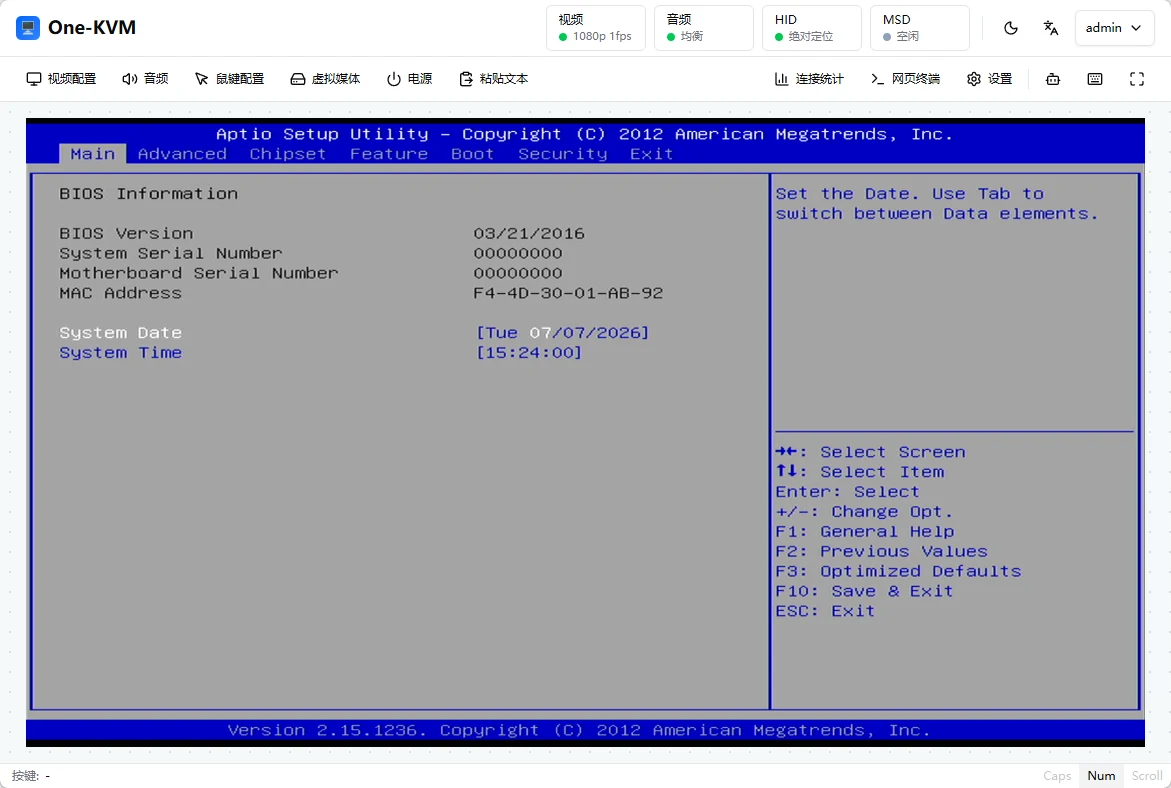Switch to Chipset BIOS tab
Screen dimensions: 1171x788
coord(288,154)
